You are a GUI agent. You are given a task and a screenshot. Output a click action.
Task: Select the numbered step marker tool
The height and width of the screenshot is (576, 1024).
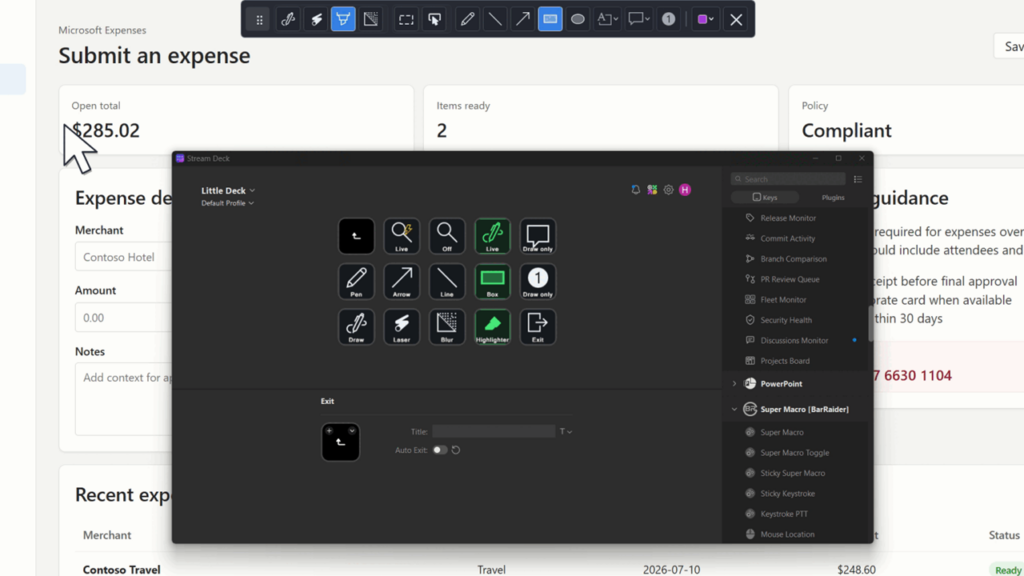click(x=668, y=20)
